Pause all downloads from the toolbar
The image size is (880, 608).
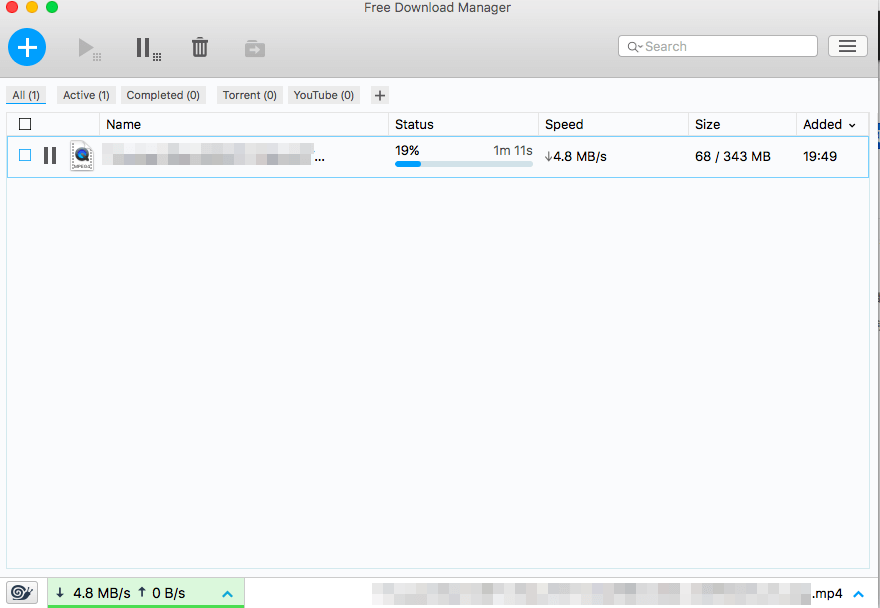click(x=148, y=49)
